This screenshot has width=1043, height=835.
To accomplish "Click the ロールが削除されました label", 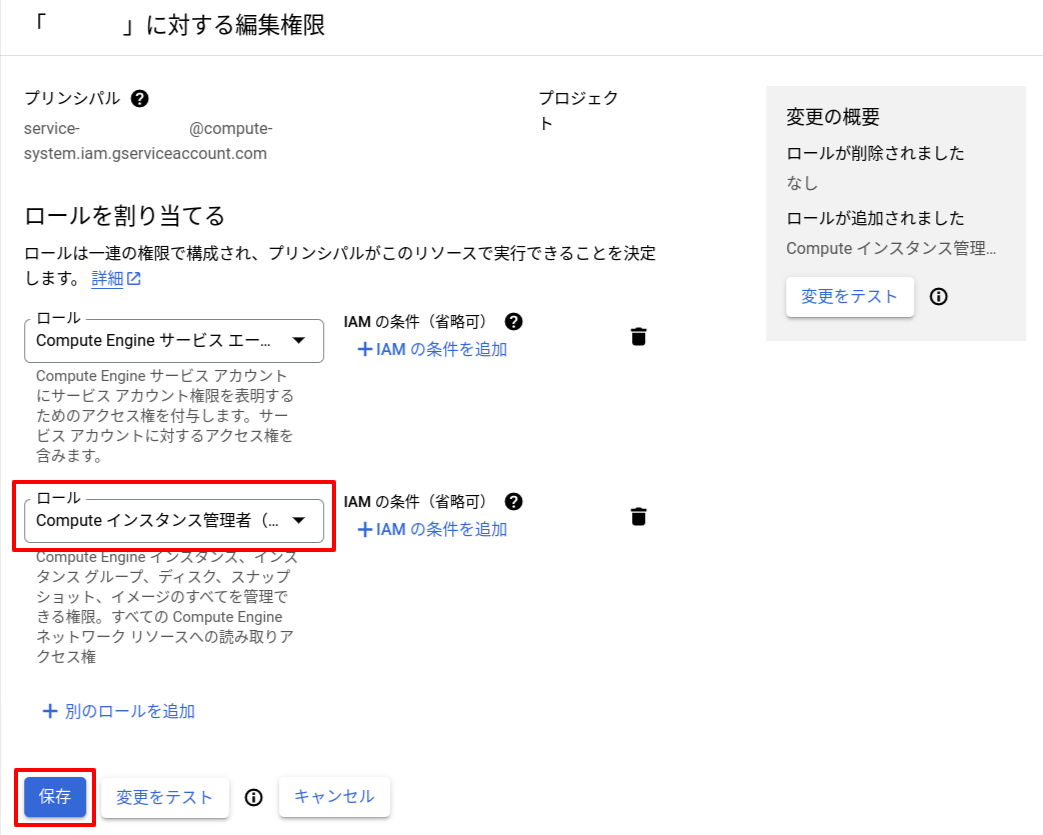I will tap(875, 153).
